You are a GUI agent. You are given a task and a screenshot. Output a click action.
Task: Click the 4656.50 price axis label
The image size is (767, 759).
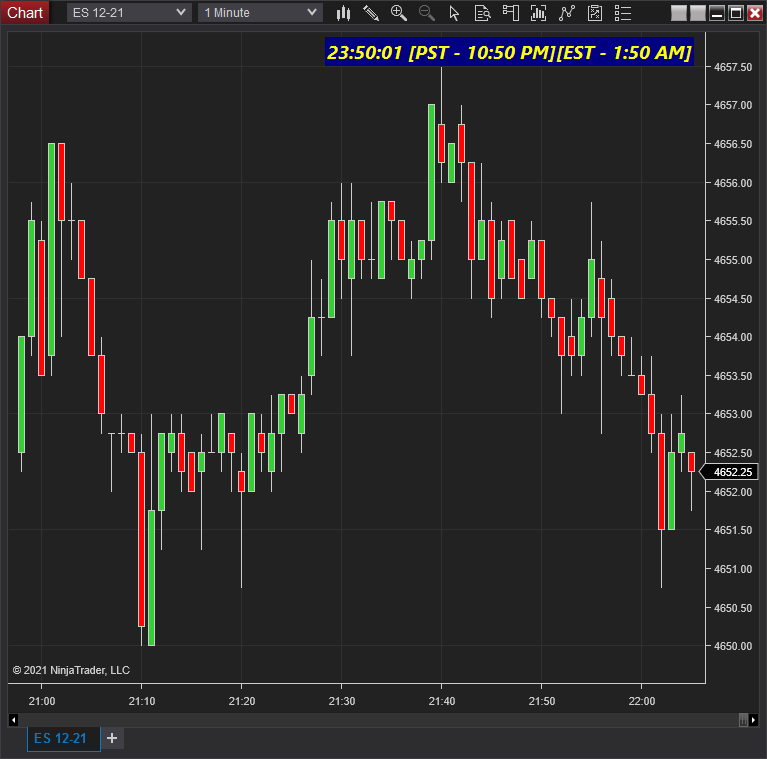[x=733, y=144]
